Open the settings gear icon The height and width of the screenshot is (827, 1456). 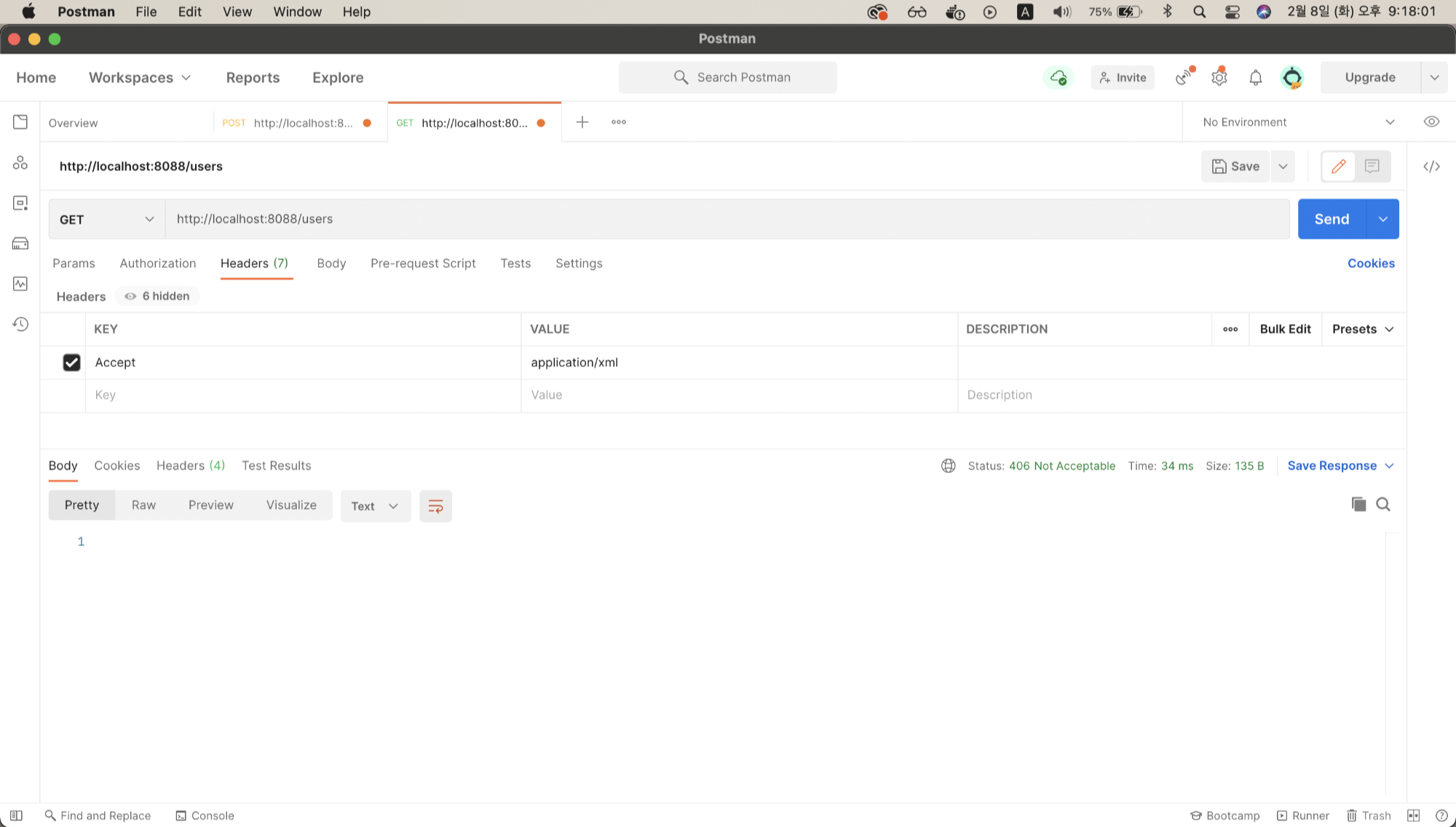(x=1219, y=77)
